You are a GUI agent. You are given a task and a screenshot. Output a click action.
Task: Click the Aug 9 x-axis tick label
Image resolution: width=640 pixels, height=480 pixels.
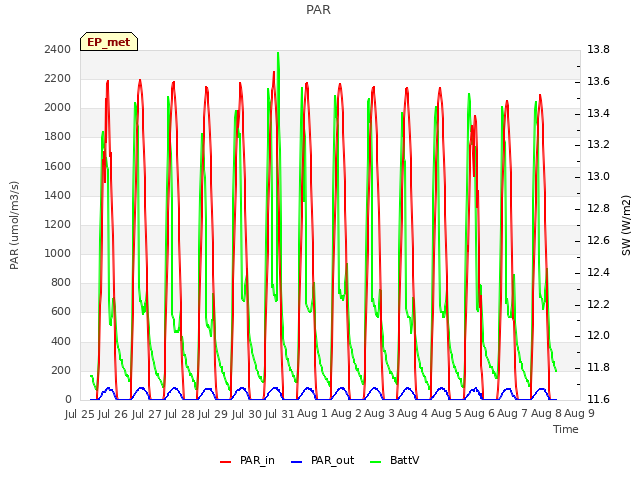point(579,413)
